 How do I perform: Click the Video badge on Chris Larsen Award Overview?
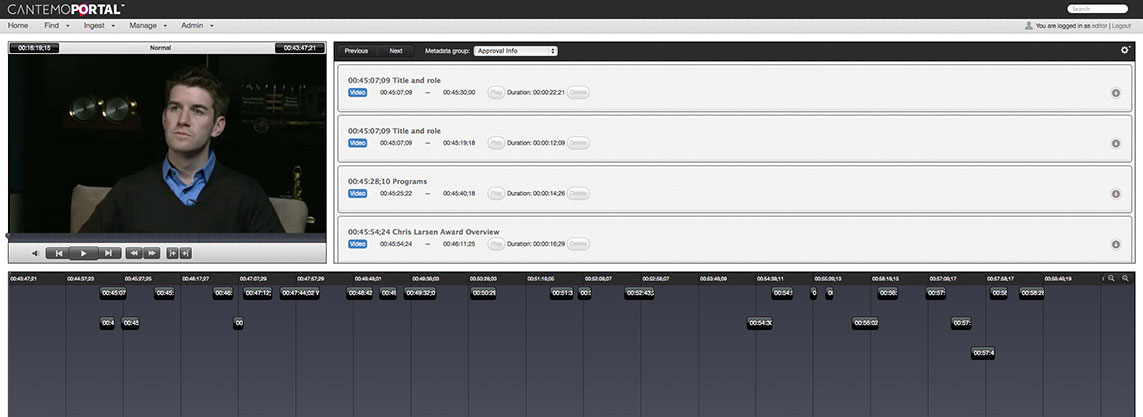click(357, 244)
